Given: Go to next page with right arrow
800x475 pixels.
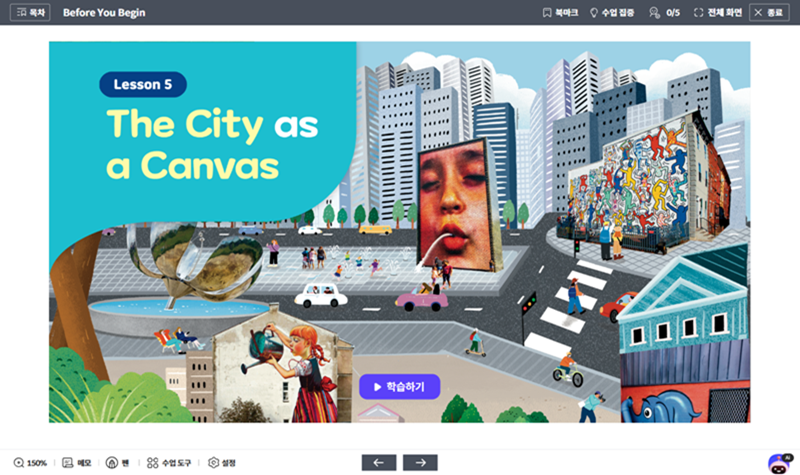Looking at the screenshot, I should click(420, 463).
